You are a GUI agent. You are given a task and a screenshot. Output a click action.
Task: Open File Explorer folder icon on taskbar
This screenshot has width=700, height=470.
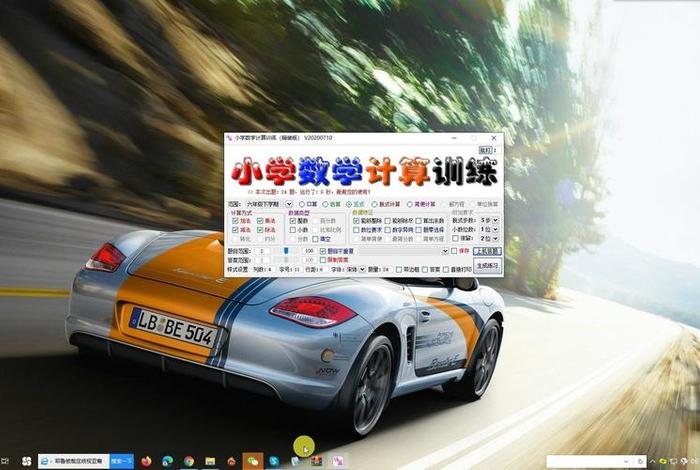[x=210, y=461]
